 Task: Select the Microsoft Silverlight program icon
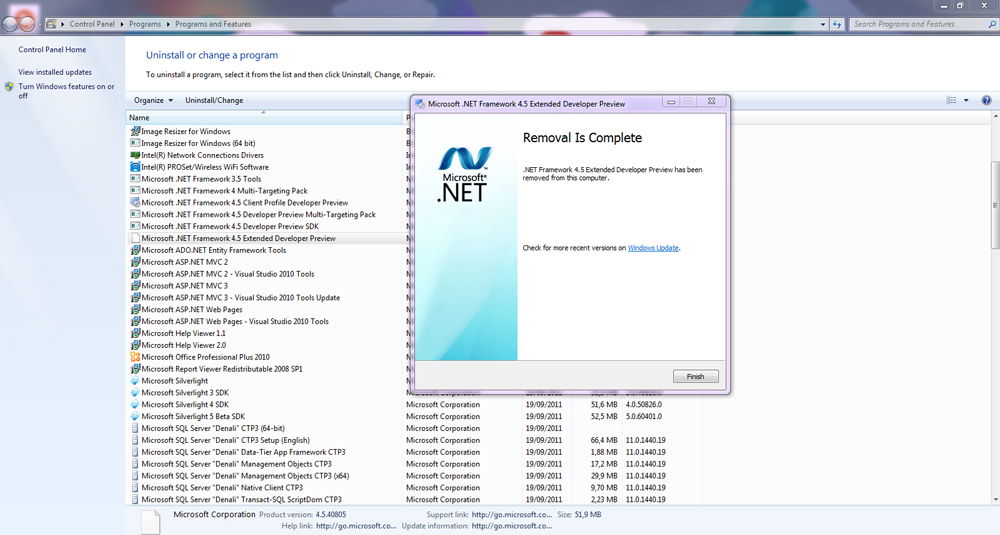(x=135, y=381)
